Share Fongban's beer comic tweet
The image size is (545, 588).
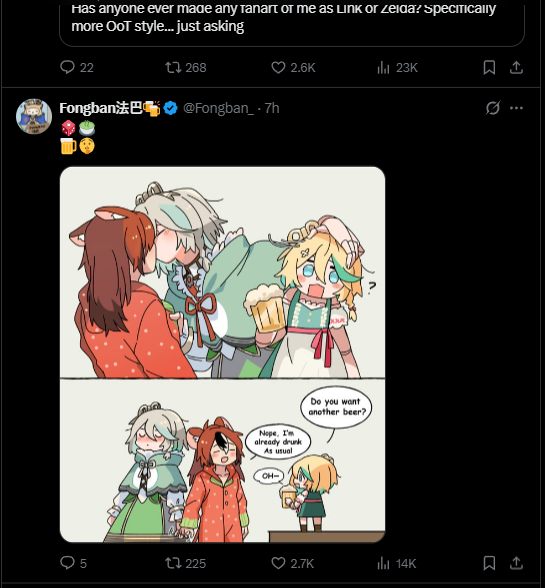coord(516,563)
